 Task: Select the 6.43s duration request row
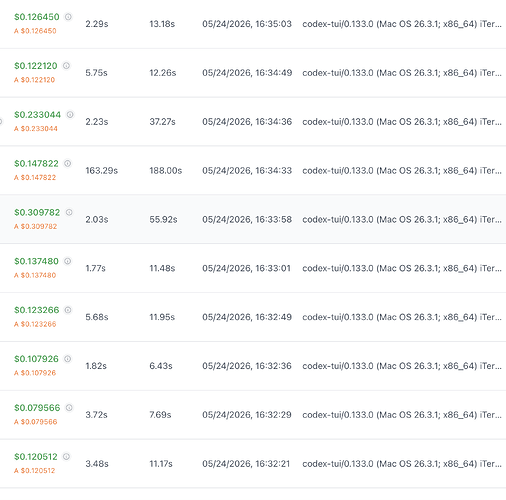pos(253,366)
